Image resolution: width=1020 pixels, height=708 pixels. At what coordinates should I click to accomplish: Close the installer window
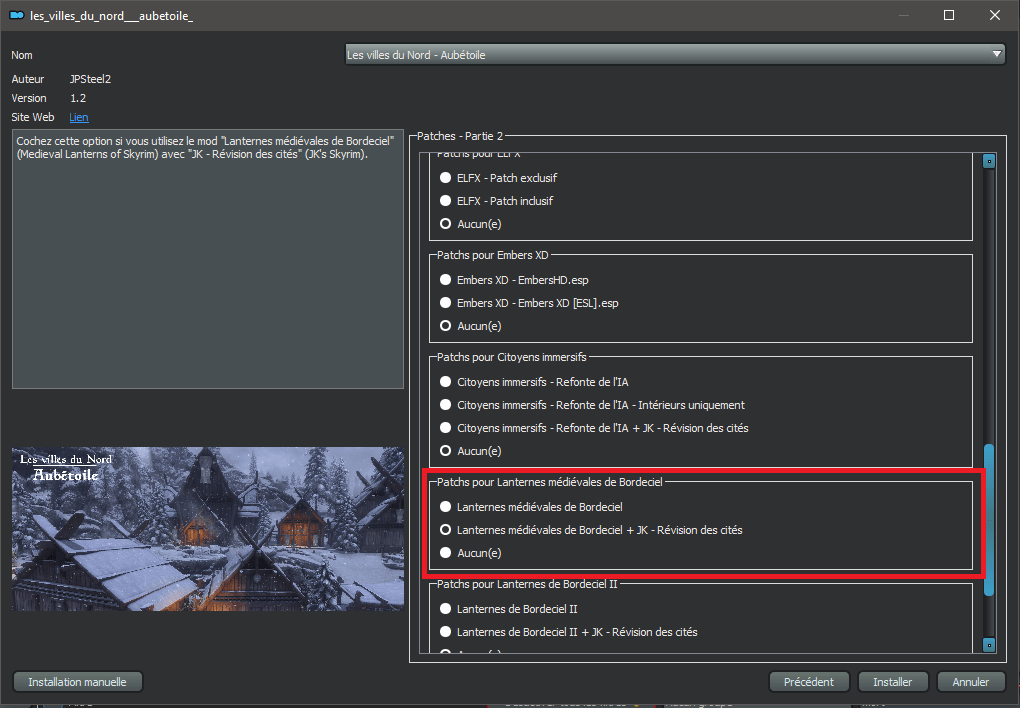coord(995,15)
